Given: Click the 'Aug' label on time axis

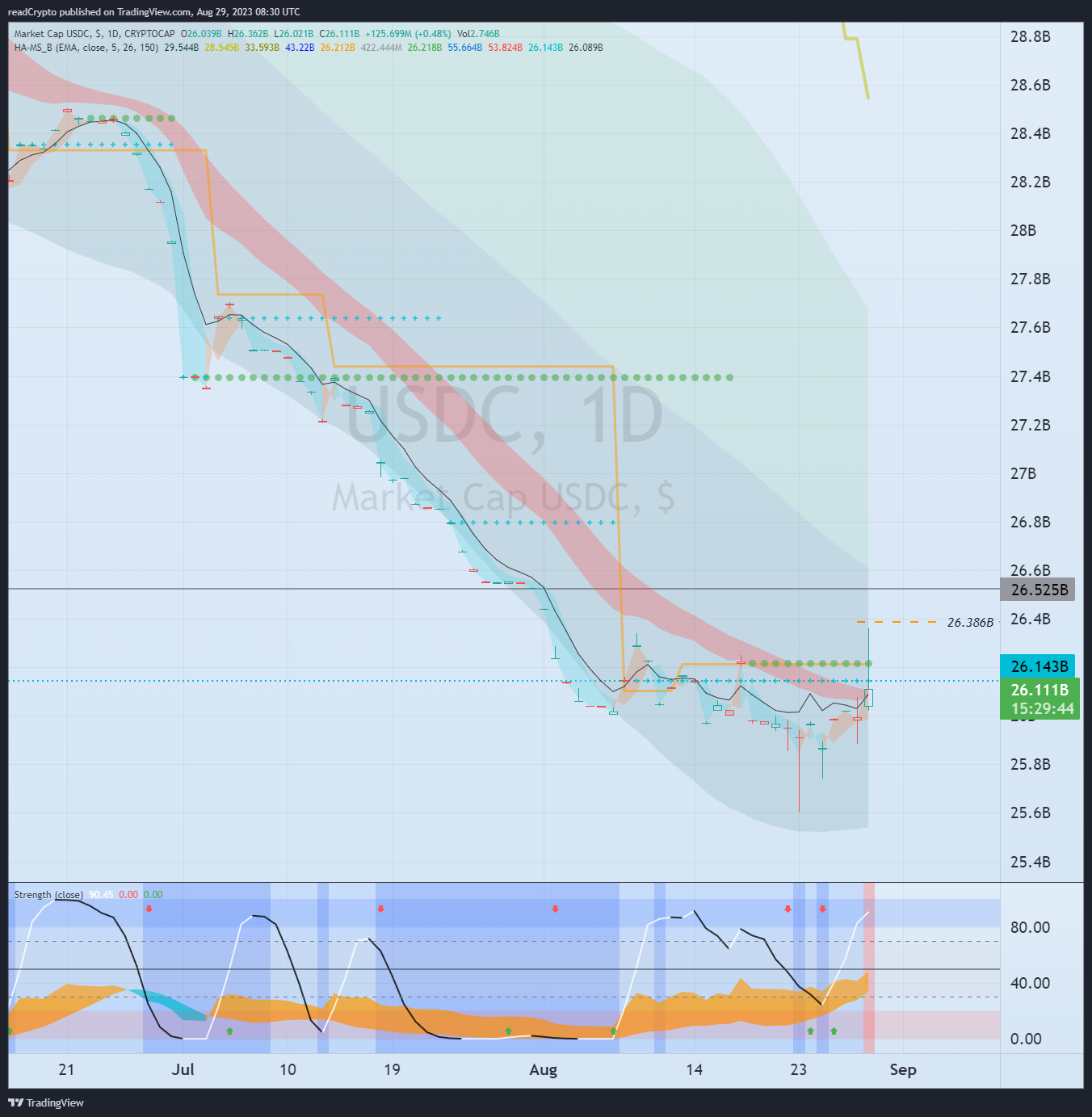Looking at the screenshot, I should [544, 1070].
